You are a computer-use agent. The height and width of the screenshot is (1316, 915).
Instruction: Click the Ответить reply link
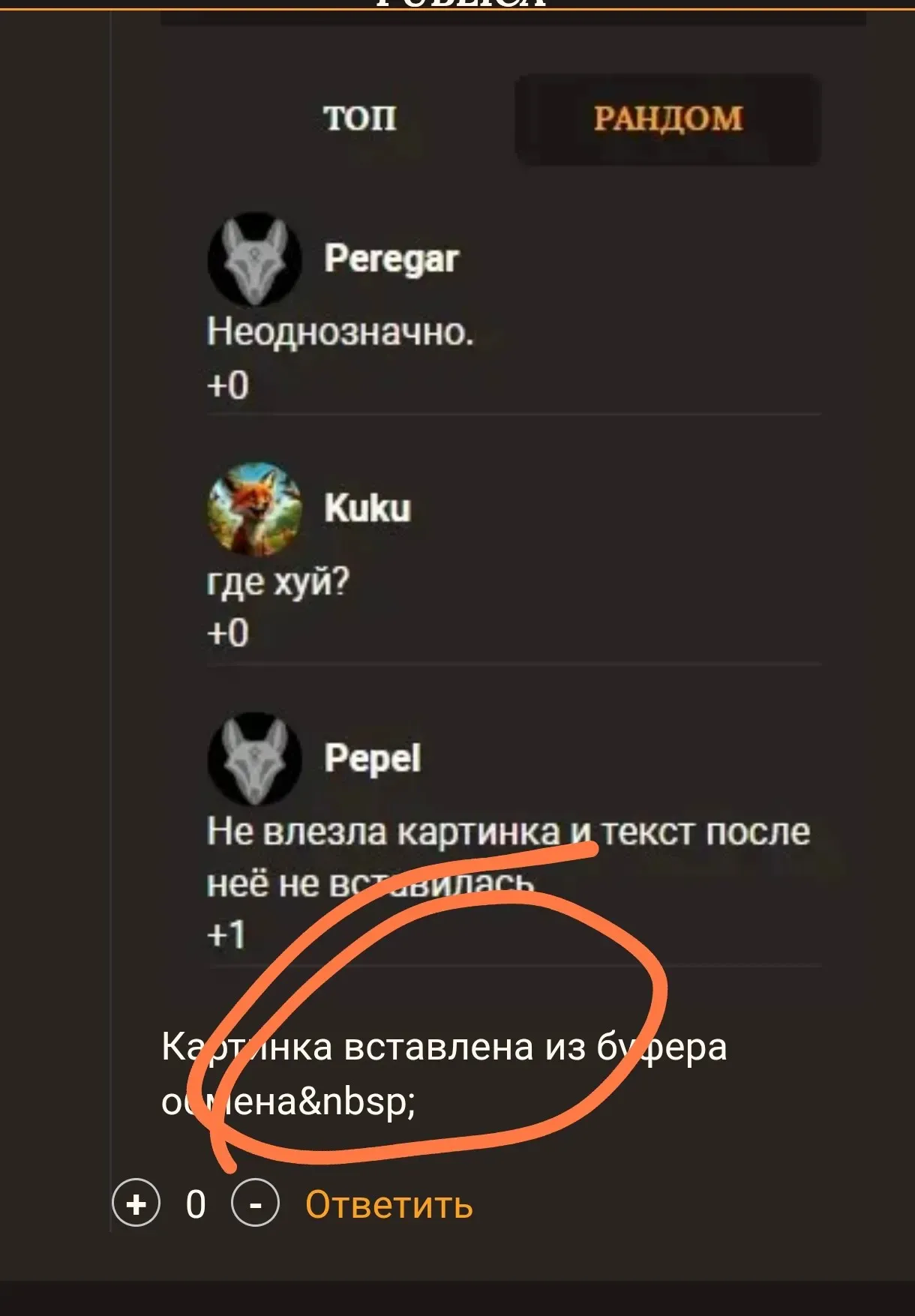[x=388, y=1205]
